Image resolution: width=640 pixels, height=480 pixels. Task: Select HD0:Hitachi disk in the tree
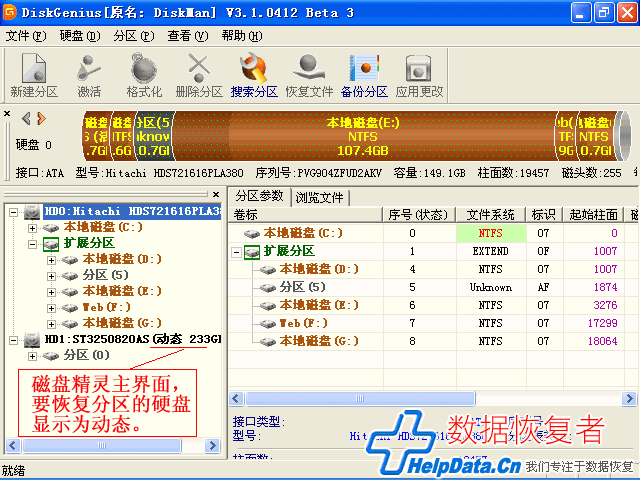[x=132, y=211]
